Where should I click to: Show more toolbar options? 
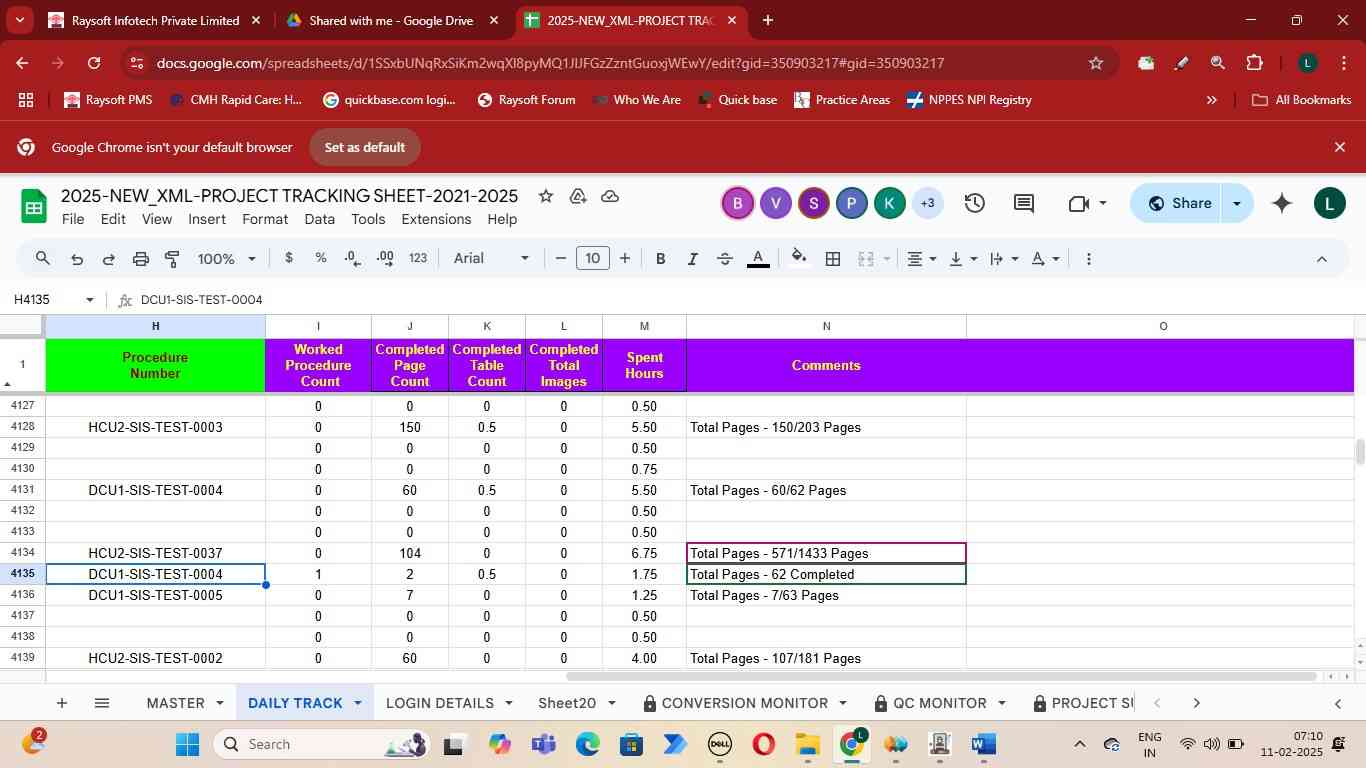click(1089, 258)
